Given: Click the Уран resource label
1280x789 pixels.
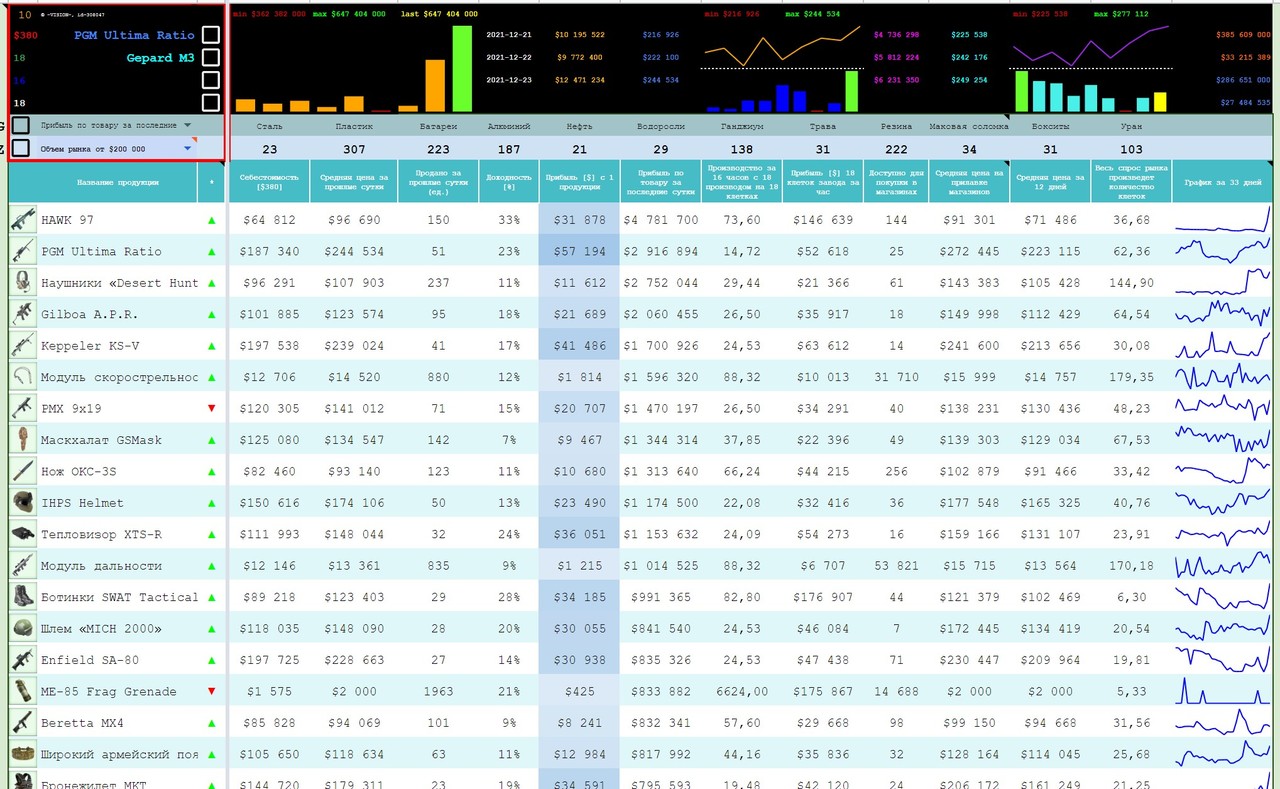Looking at the screenshot, I should pyautogui.click(x=1131, y=127).
